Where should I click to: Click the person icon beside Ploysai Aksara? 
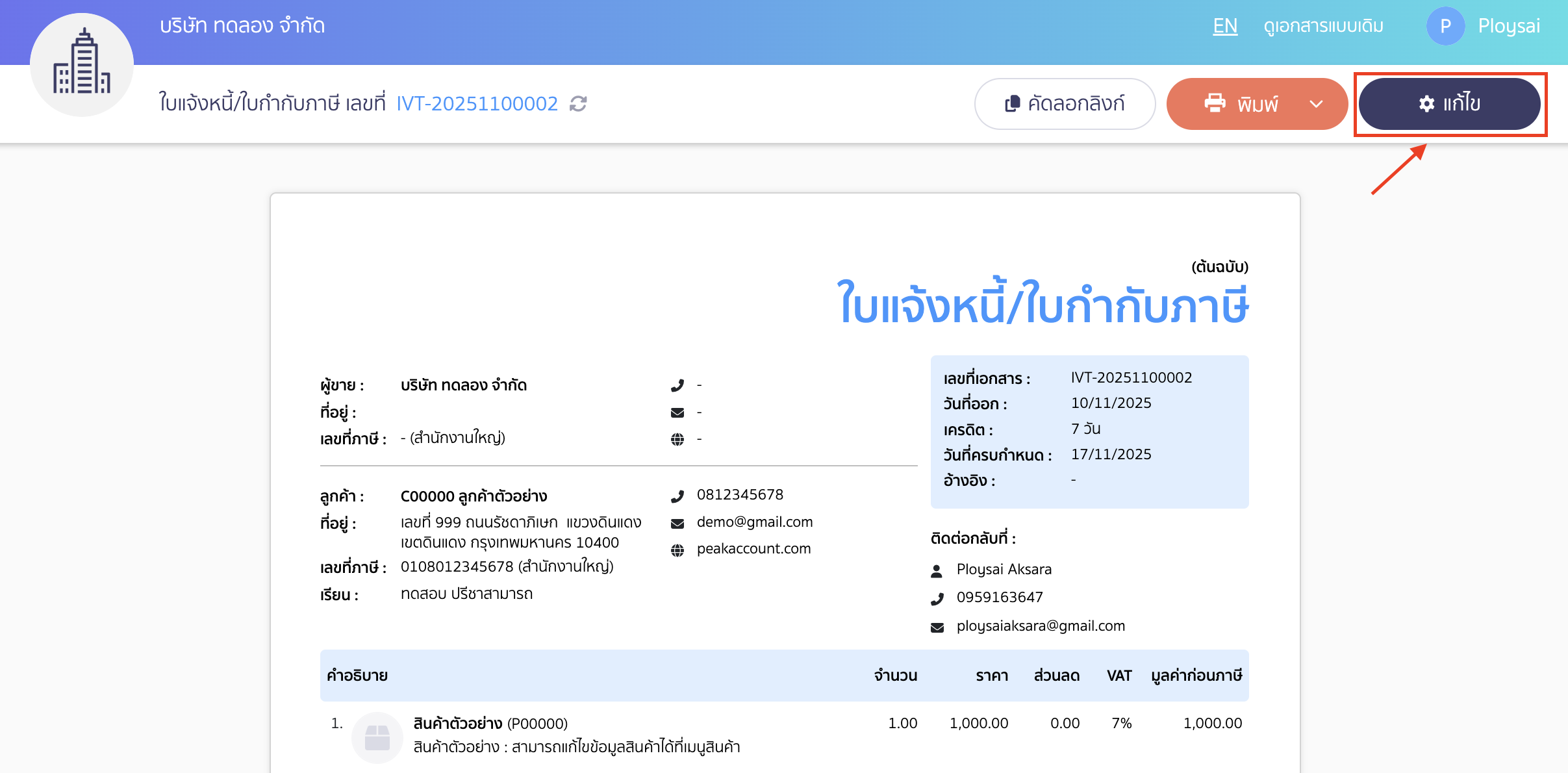(x=938, y=570)
